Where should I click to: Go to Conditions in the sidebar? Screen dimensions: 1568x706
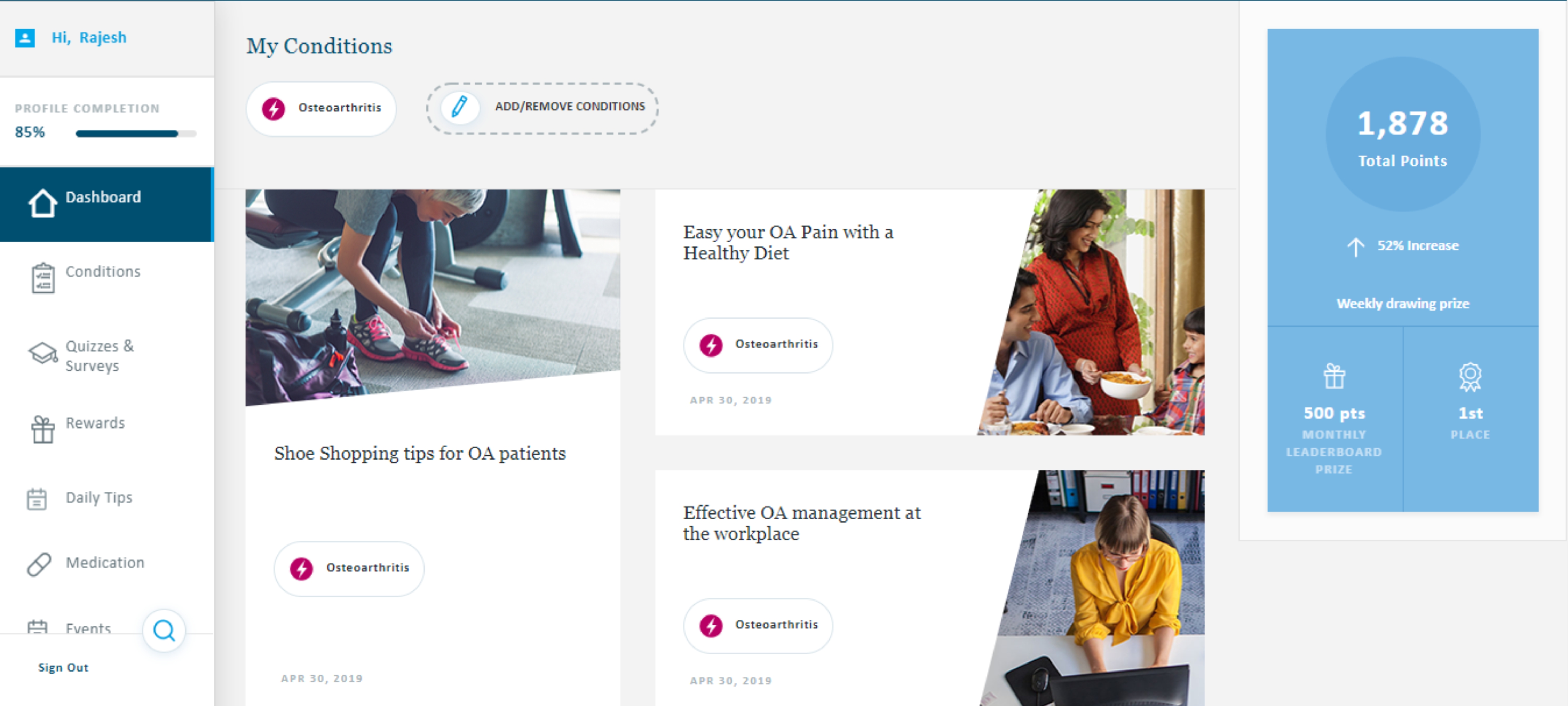coord(103,271)
